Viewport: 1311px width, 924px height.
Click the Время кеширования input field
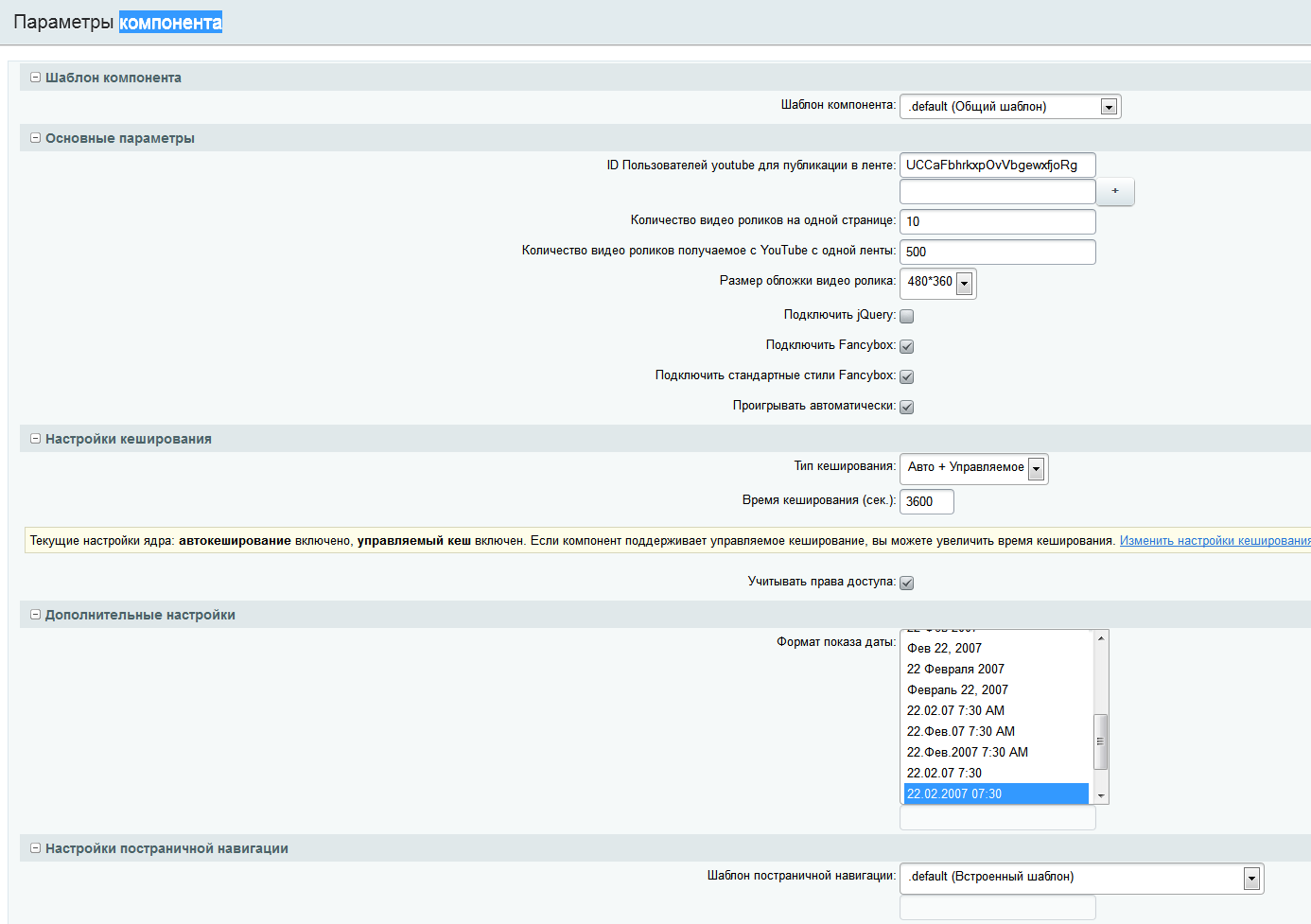pos(926,501)
